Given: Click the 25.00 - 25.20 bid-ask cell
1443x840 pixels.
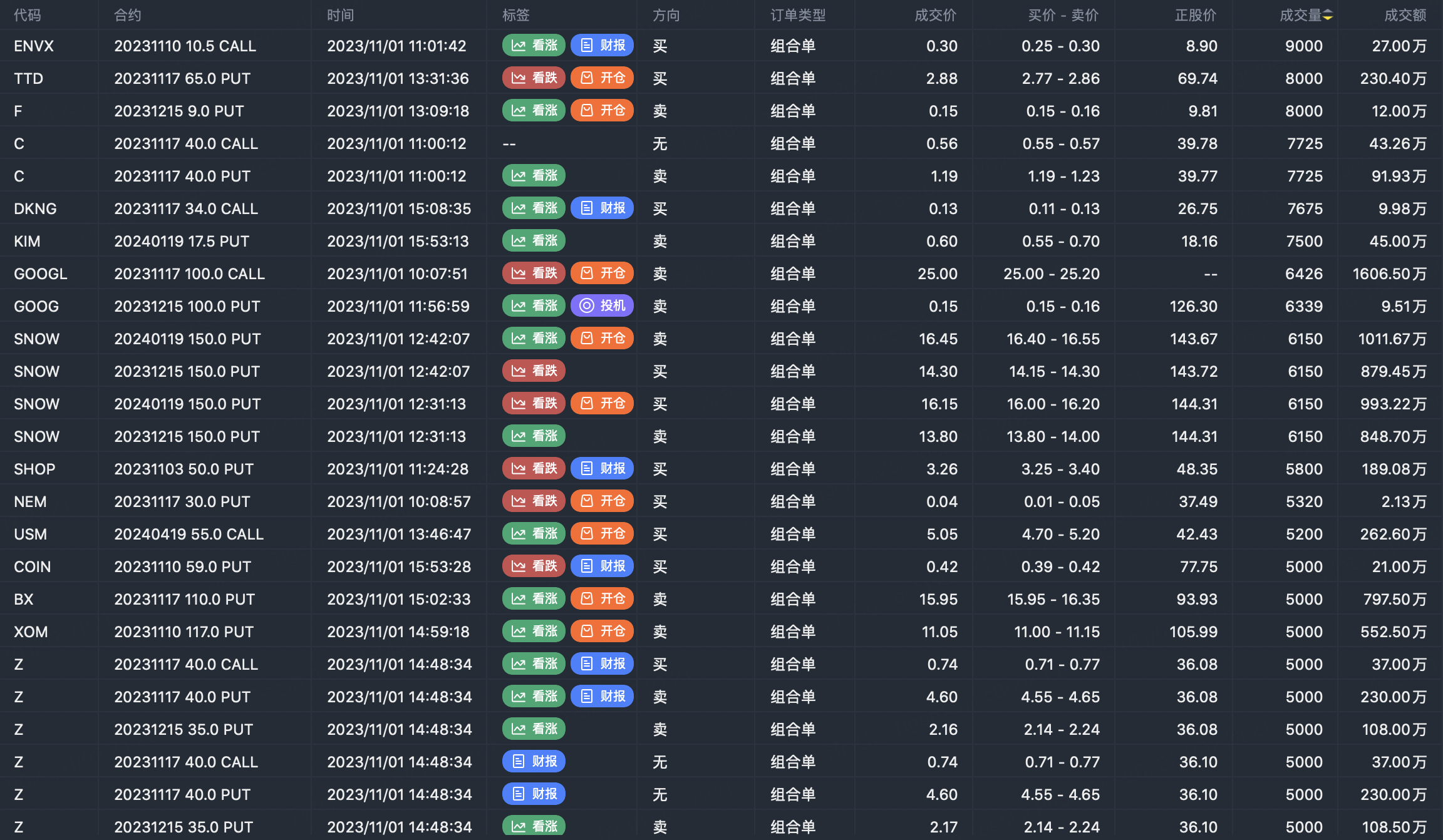Looking at the screenshot, I should pos(1052,274).
